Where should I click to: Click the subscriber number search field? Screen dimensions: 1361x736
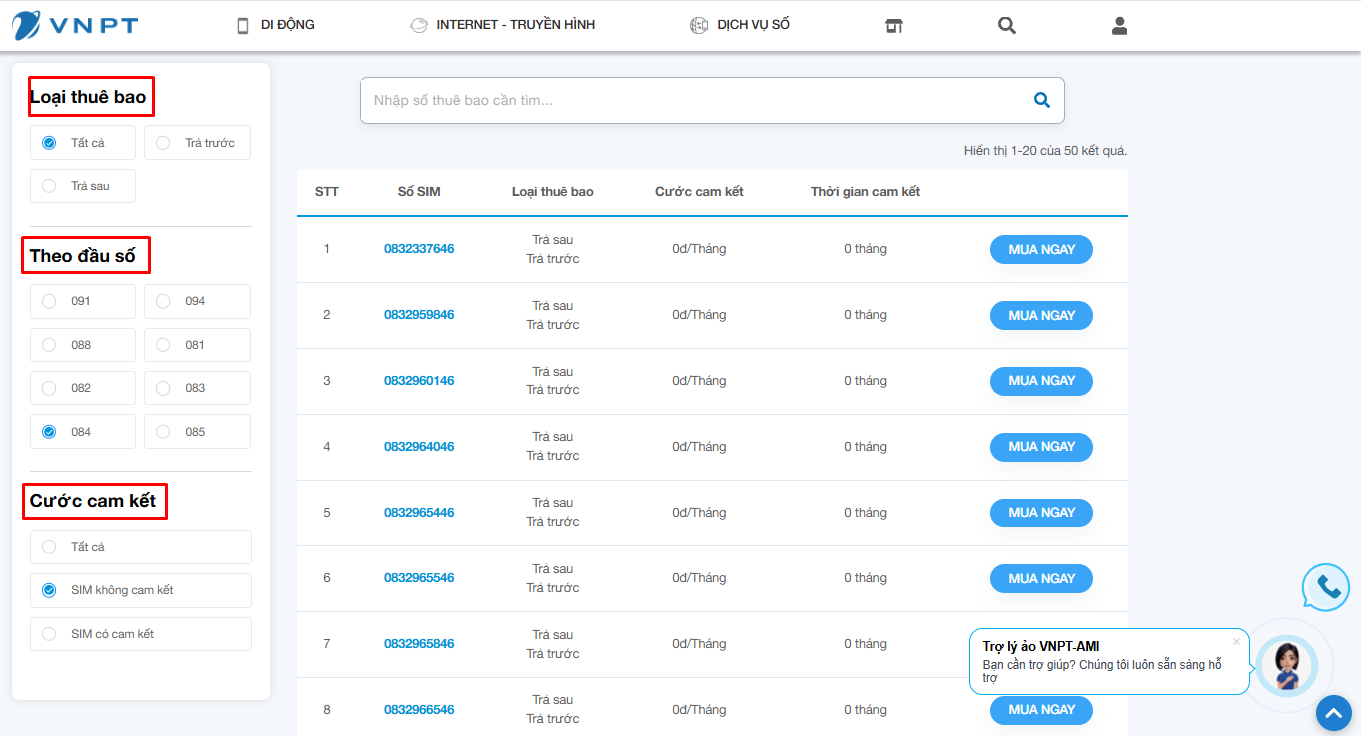point(690,100)
